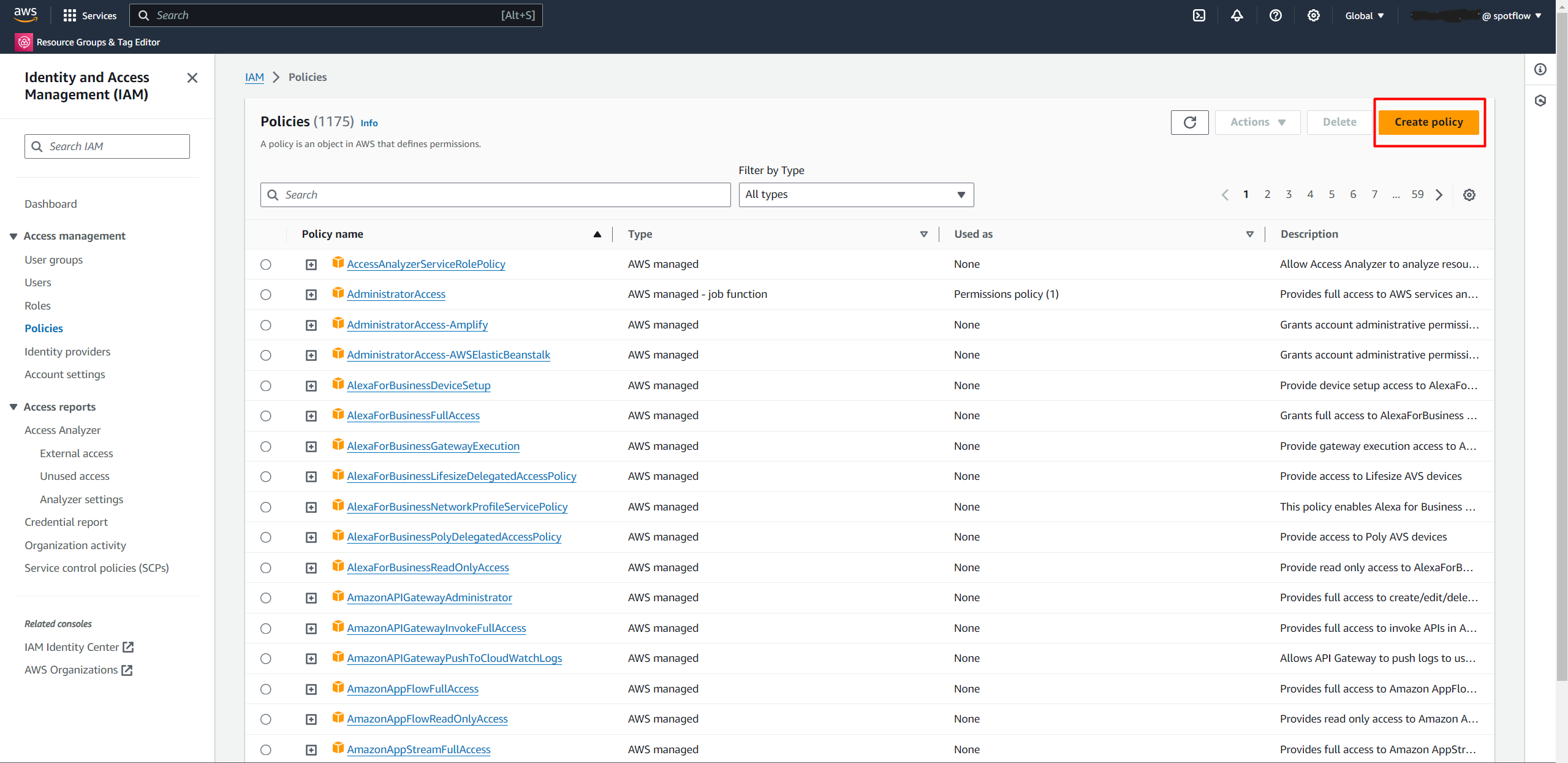Viewport: 1568px width, 763px height.
Task: Launch the CloudShell terminal icon
Action: point(1199,15)
